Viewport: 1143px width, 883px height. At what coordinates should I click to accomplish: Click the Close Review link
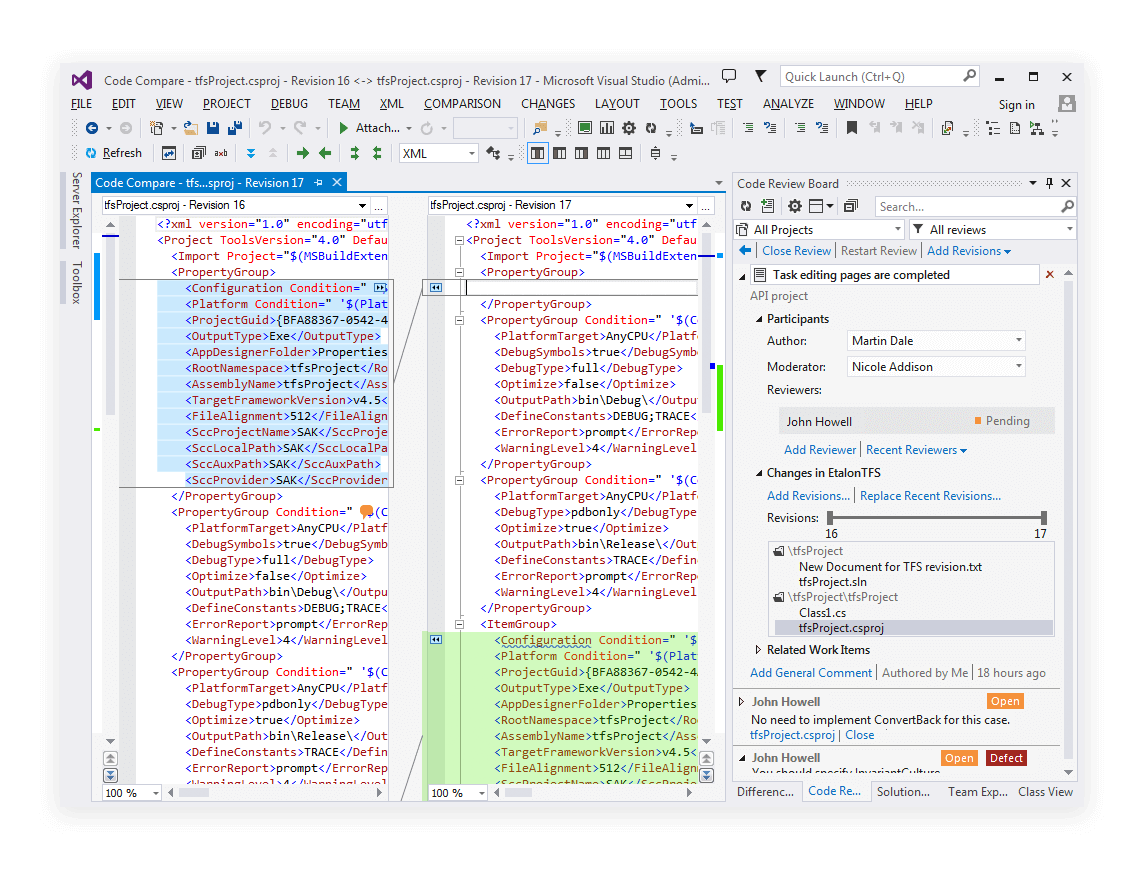796,250
